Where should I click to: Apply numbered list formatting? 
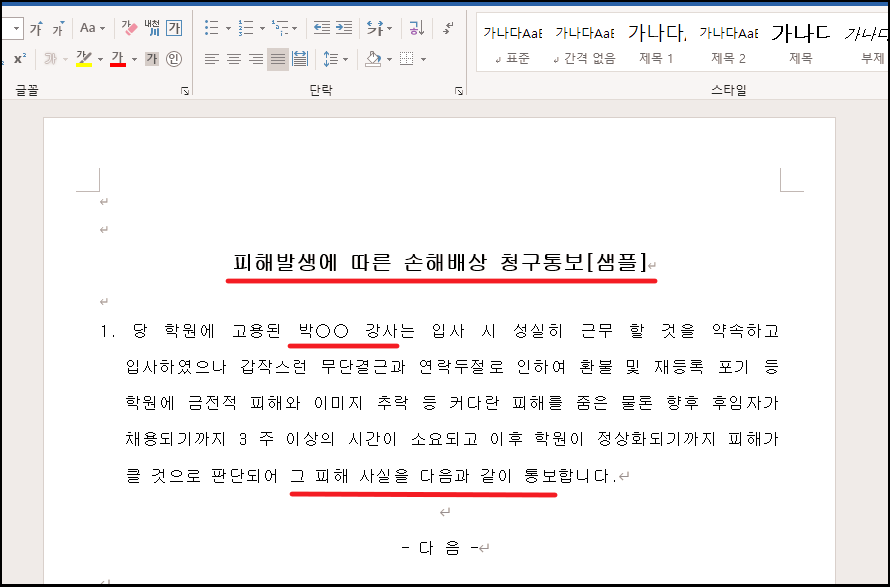pyautogui.click(x=246, y=28)
